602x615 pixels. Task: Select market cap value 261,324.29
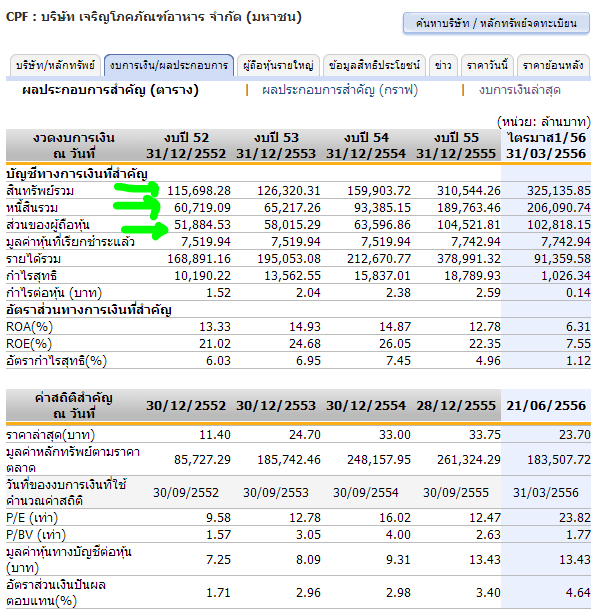pyautogui.click(x=469, y=460)
